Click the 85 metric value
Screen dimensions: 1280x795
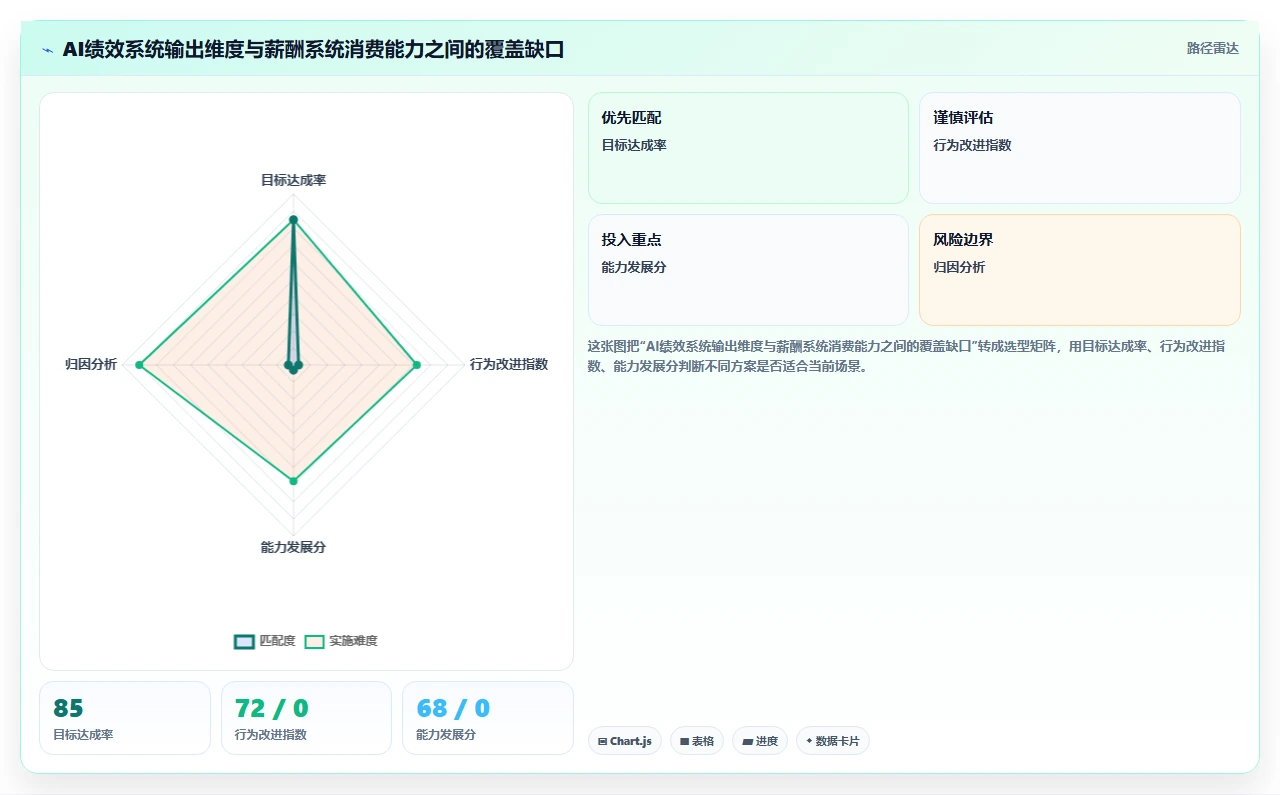[69, 708]
